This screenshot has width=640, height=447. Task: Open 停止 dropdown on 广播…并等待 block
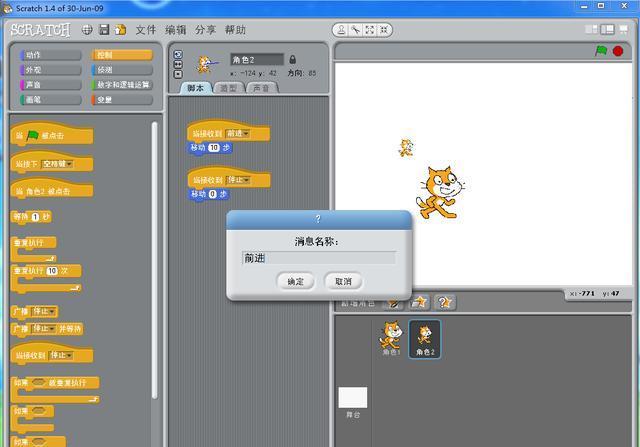point(44,329)
